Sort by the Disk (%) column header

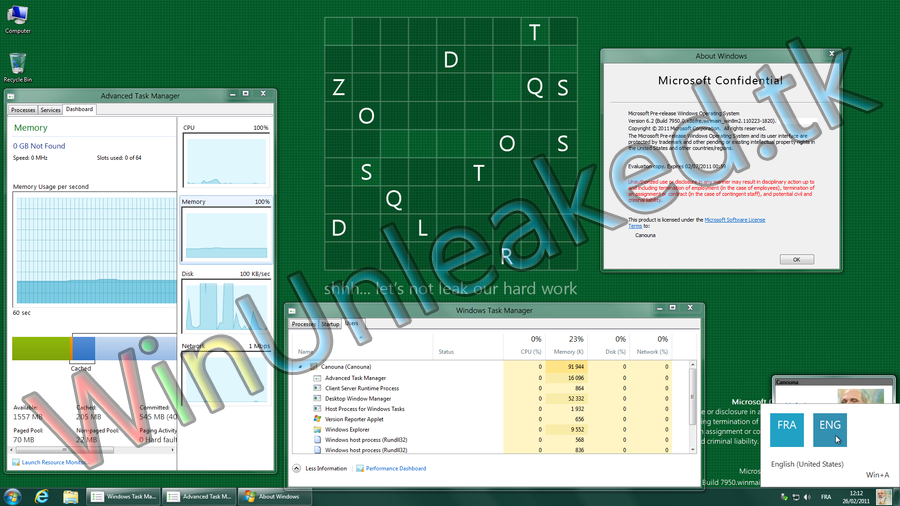pyautogui.click(x=608, y=346)
